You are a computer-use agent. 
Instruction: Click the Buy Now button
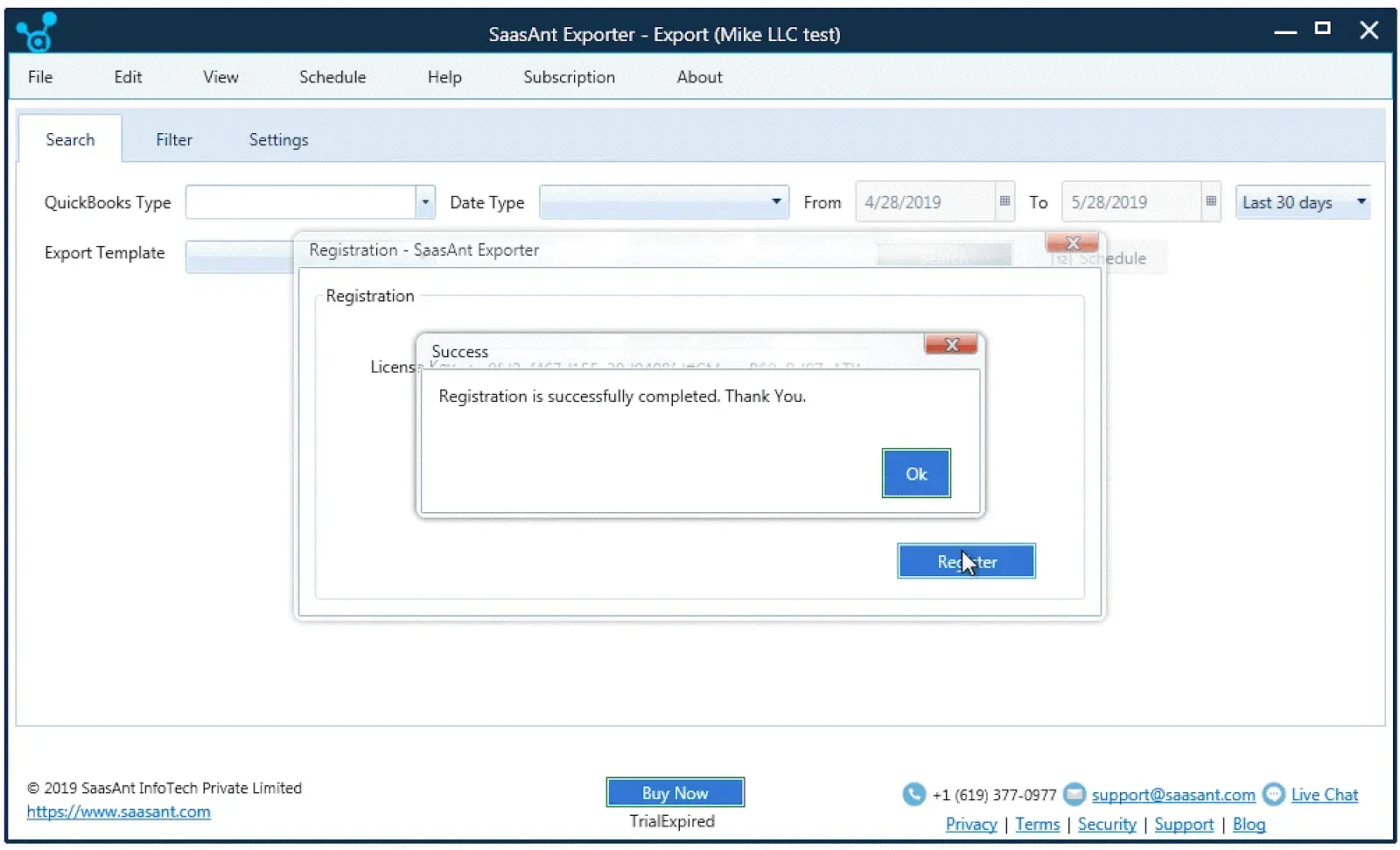pyautogui.click(x=675, y=792)
